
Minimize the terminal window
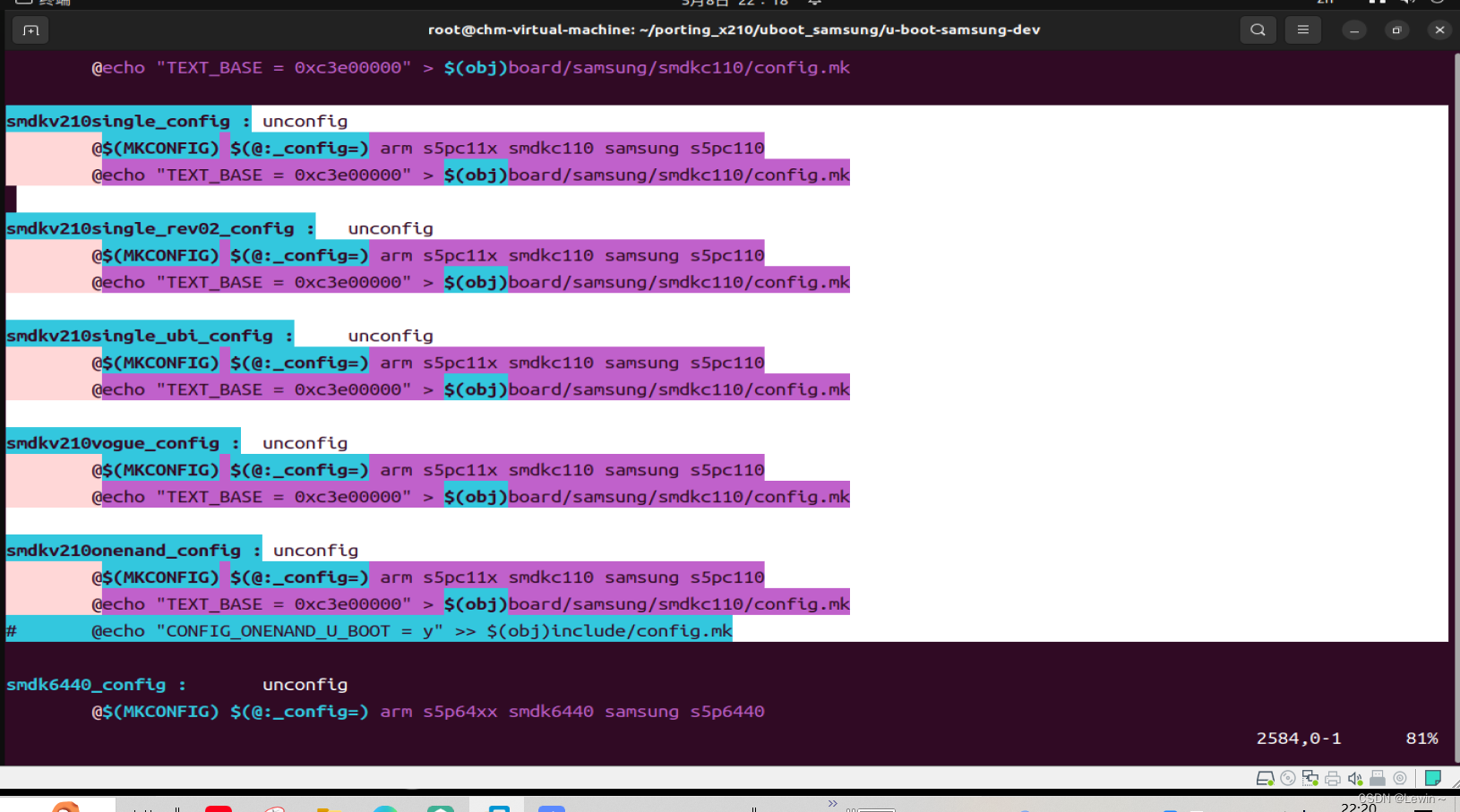click(x=1354, y=30)
